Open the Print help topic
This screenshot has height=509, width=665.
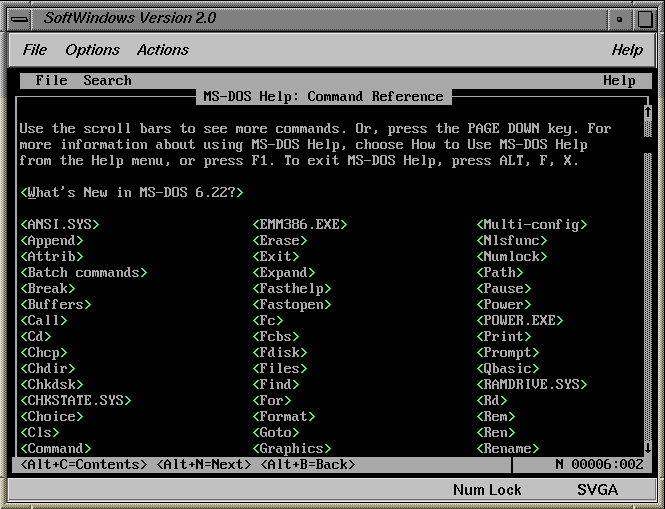(504, 336)
